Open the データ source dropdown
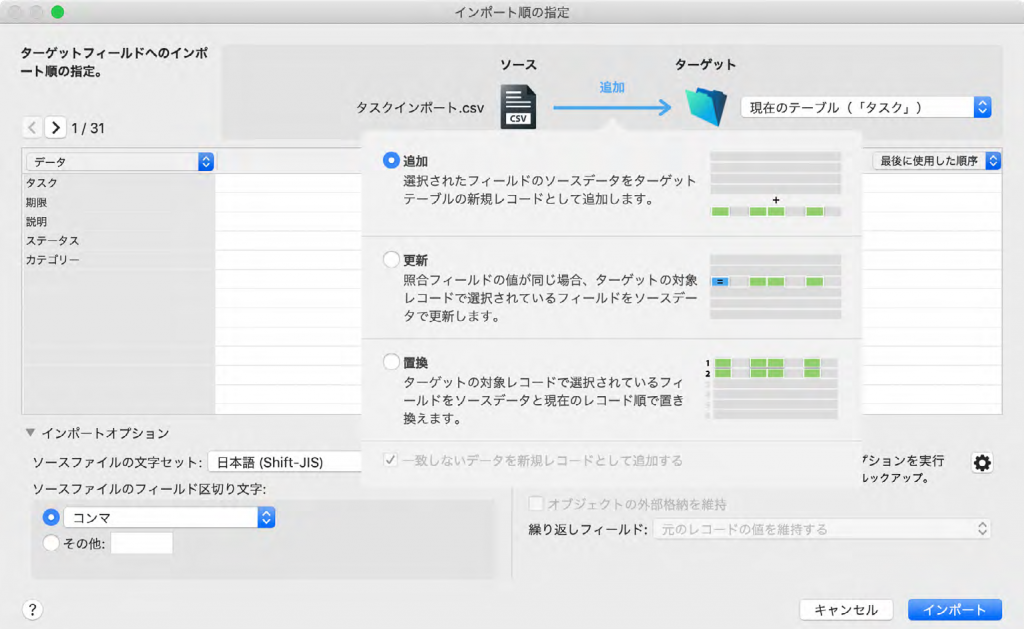This screenshot has height=629, width=1024. coord(120,161)
